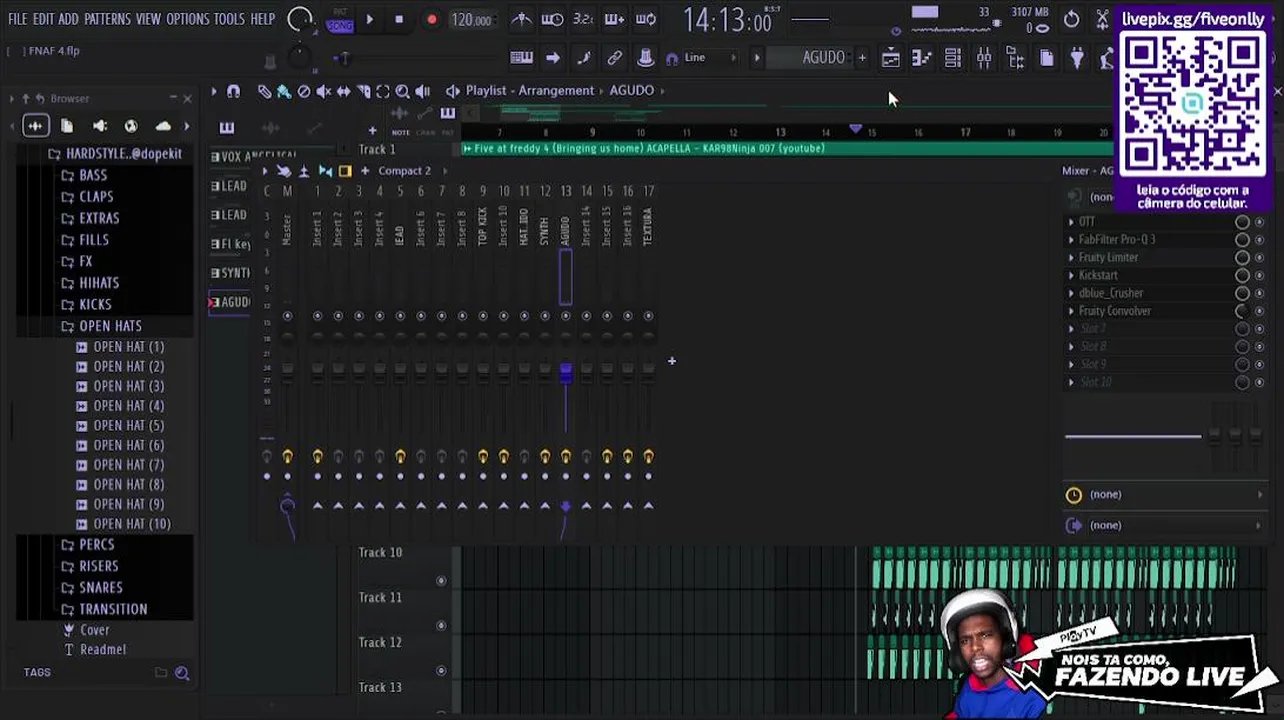The height and width of the screenshot is (720, 1284).
Task: Click the countdown before recording icon
Action: click(583, 19)
